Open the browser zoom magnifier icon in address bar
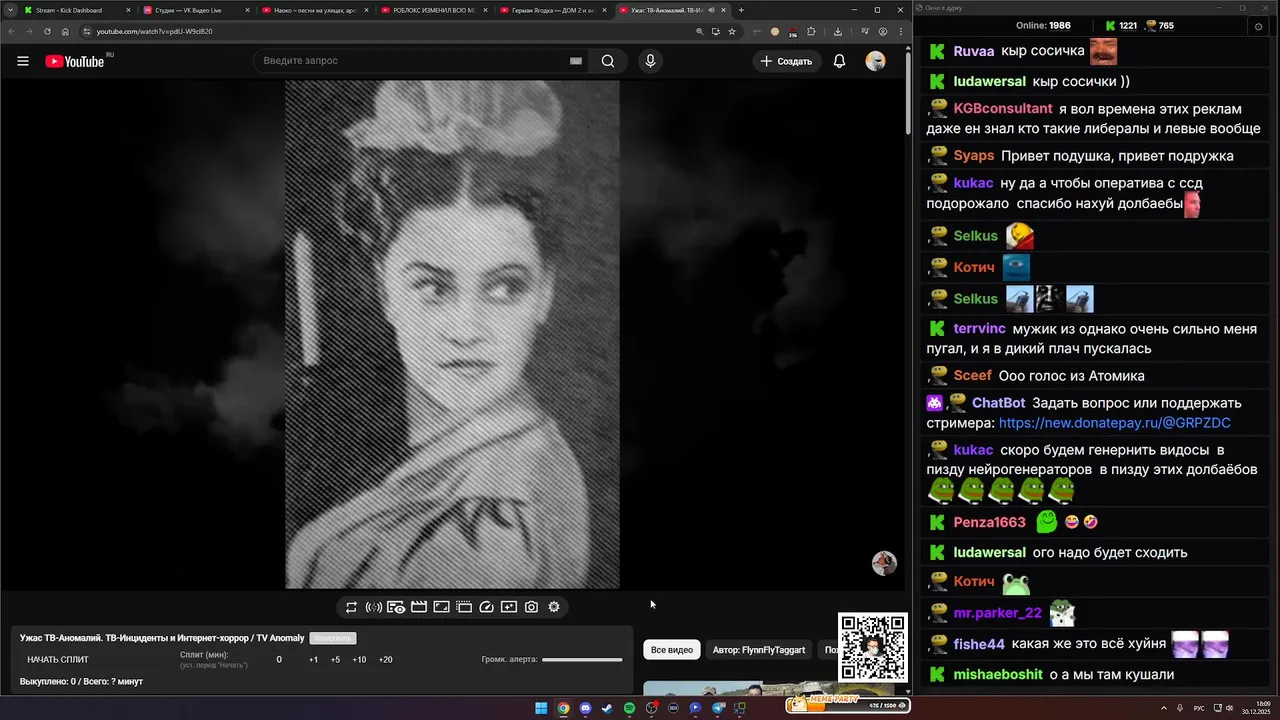The height and width of the screenshot is (720, 1280). tap(700, 31)
